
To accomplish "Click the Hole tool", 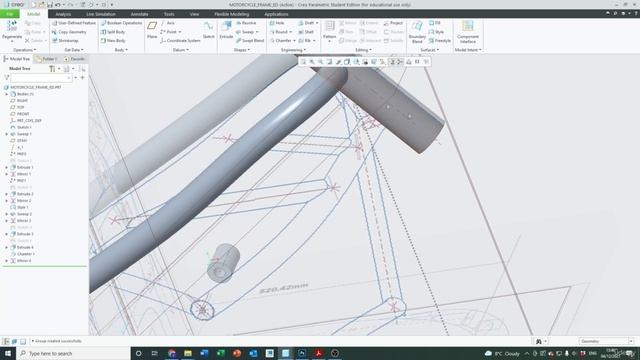I will pyautogui.click(x=277, y=23).
